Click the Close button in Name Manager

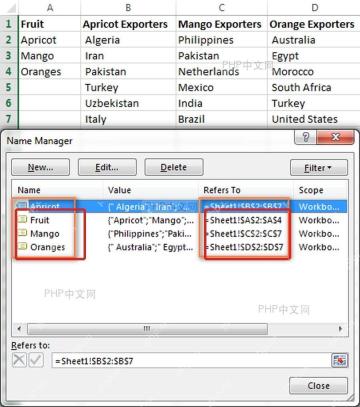click(318, 386)
